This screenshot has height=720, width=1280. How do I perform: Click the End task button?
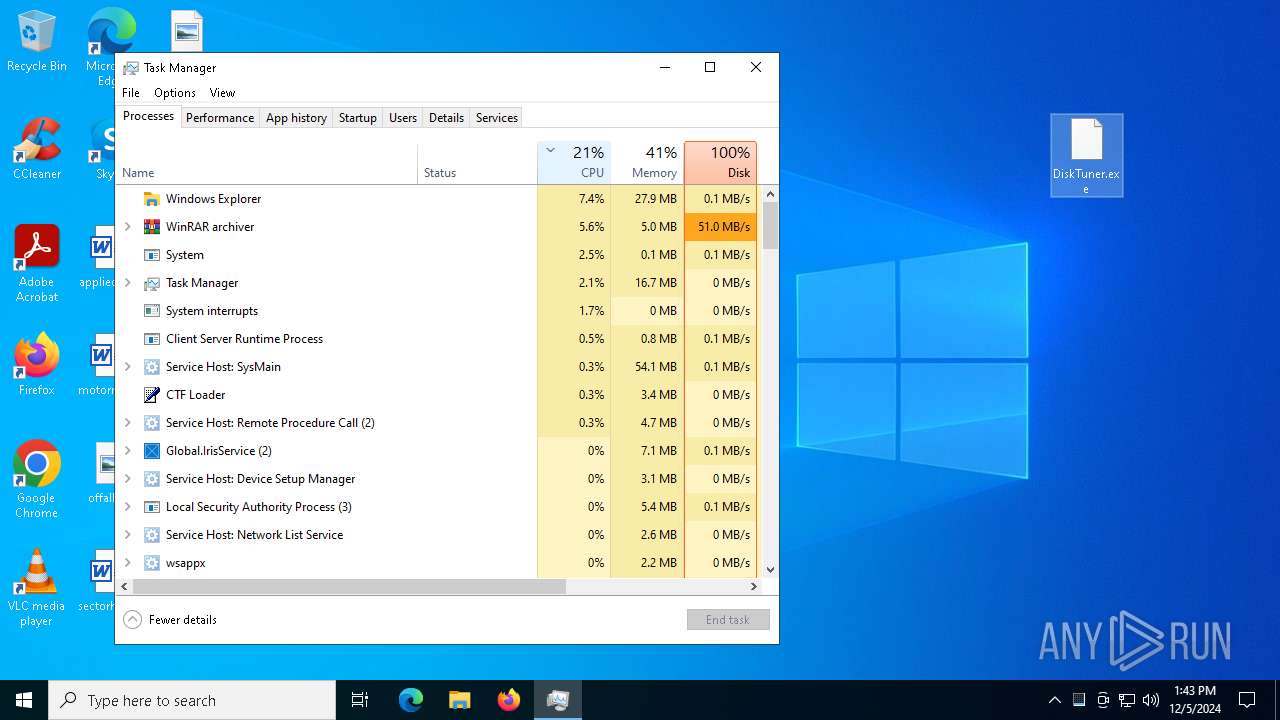[x=728, y=620]
